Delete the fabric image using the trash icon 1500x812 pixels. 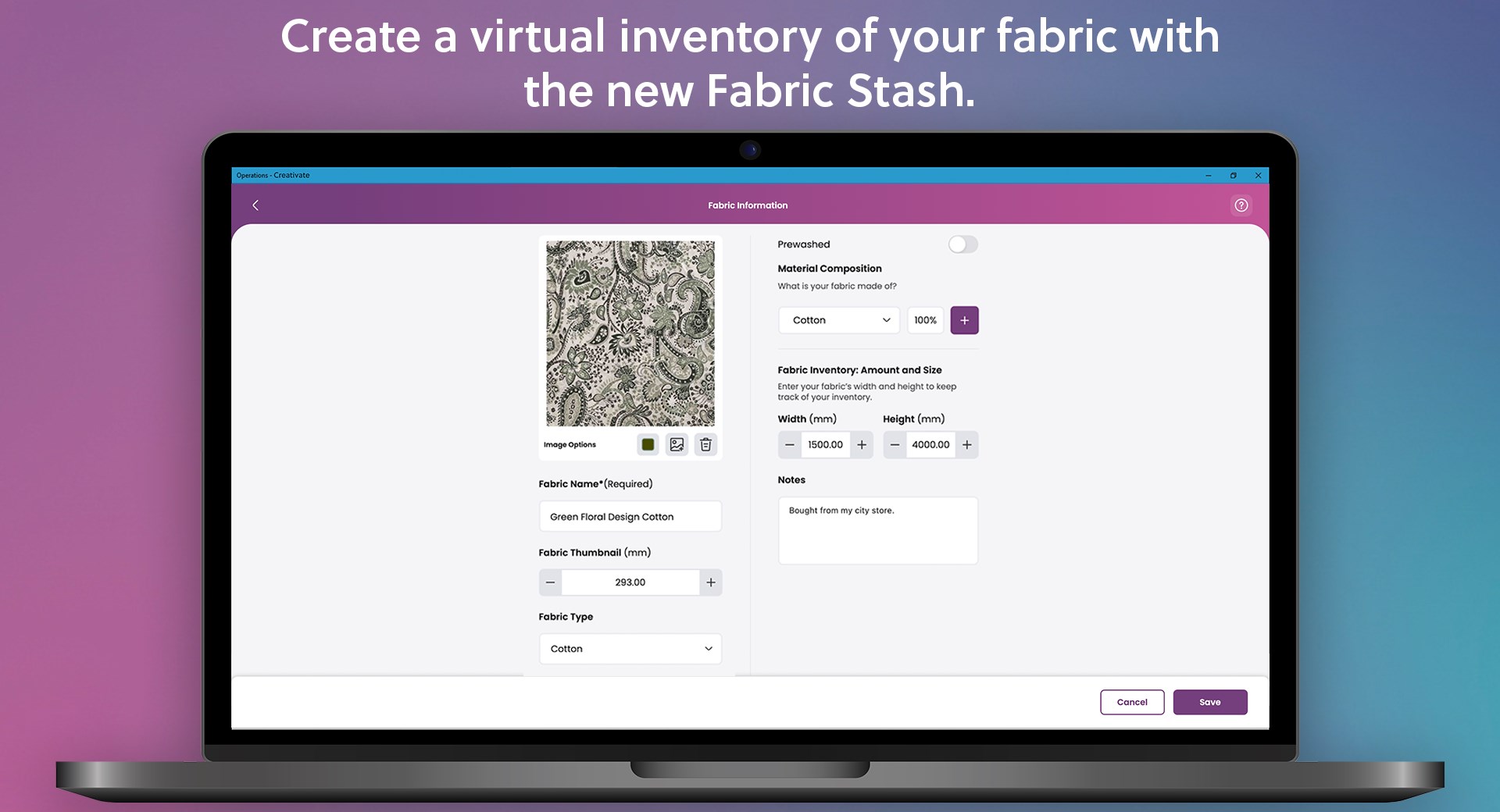(705, 444)
